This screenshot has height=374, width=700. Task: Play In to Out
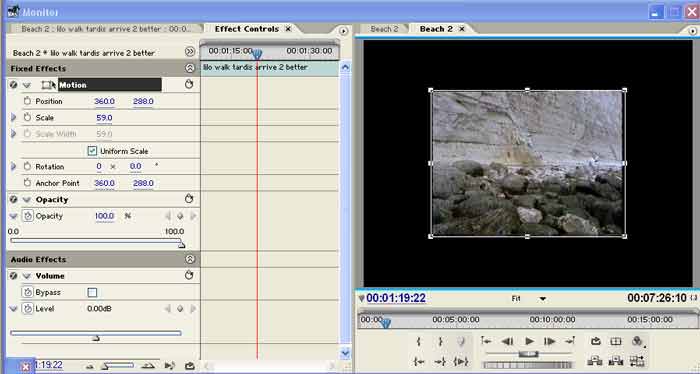tap(460, 361)
